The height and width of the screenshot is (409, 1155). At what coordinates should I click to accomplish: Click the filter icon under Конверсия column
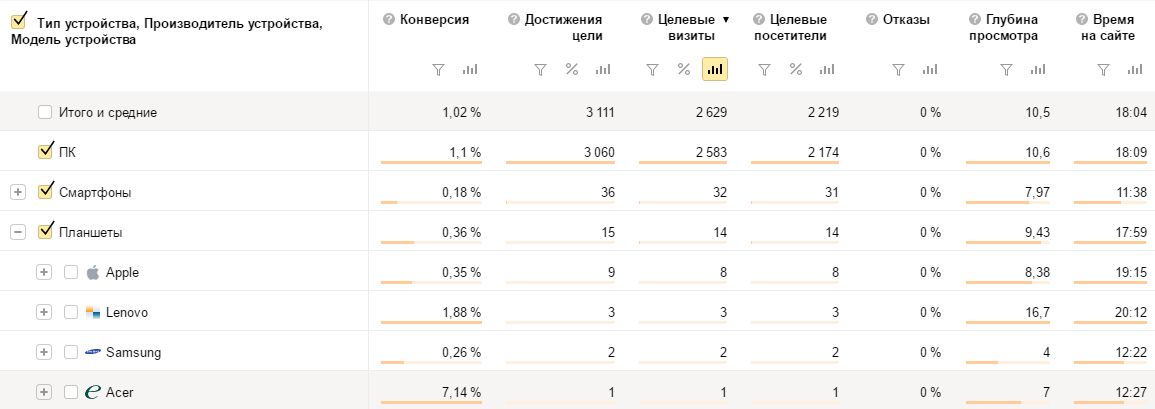pyautogui.click(x=438, y=70)
